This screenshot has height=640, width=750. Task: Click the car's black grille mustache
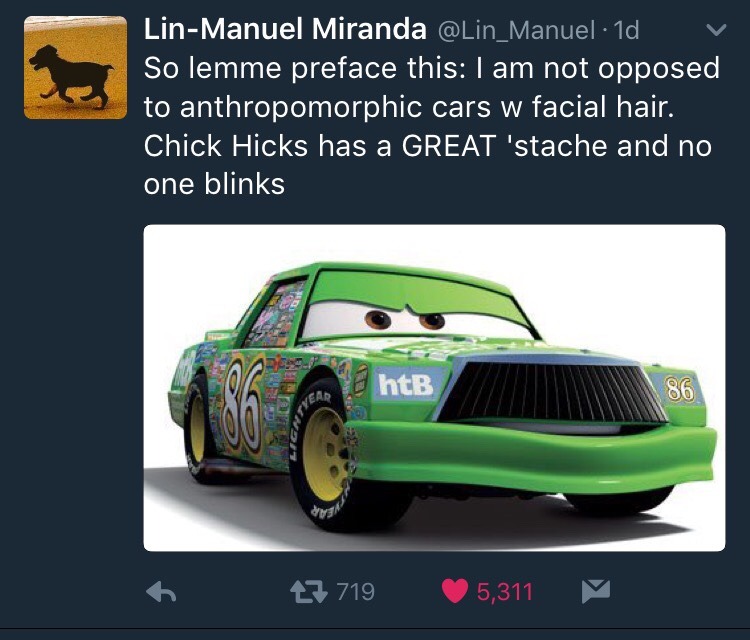point(552,392)
